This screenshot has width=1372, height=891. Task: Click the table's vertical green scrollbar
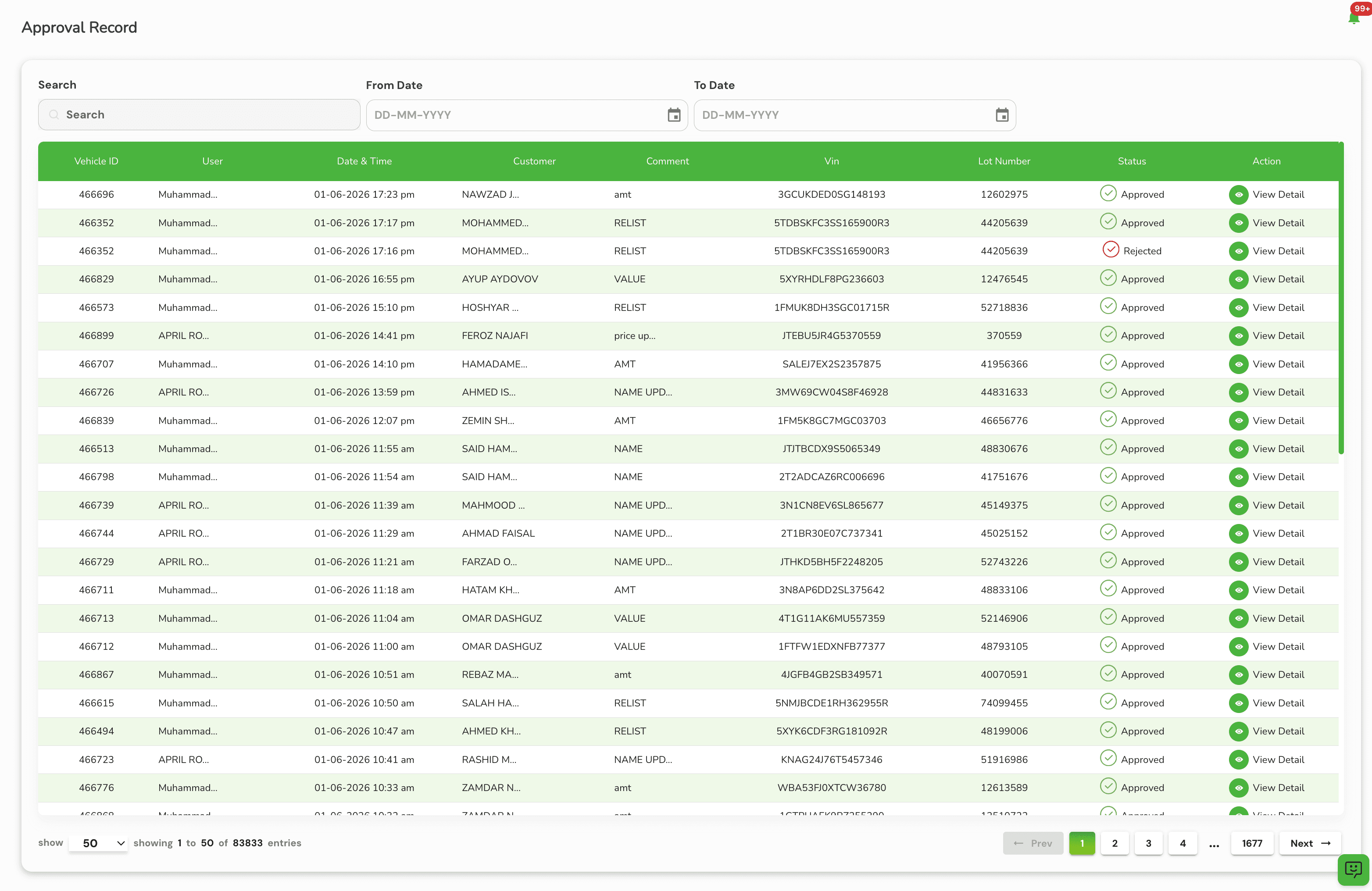point(1341,298)
